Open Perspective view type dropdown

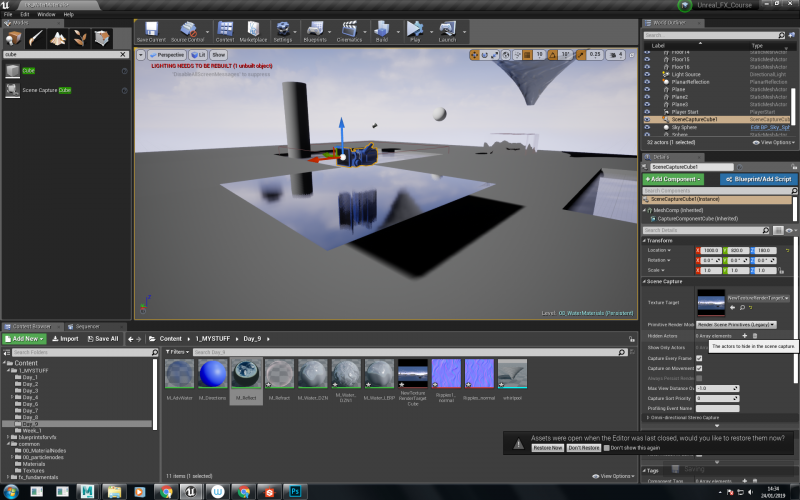click(166, 55)
